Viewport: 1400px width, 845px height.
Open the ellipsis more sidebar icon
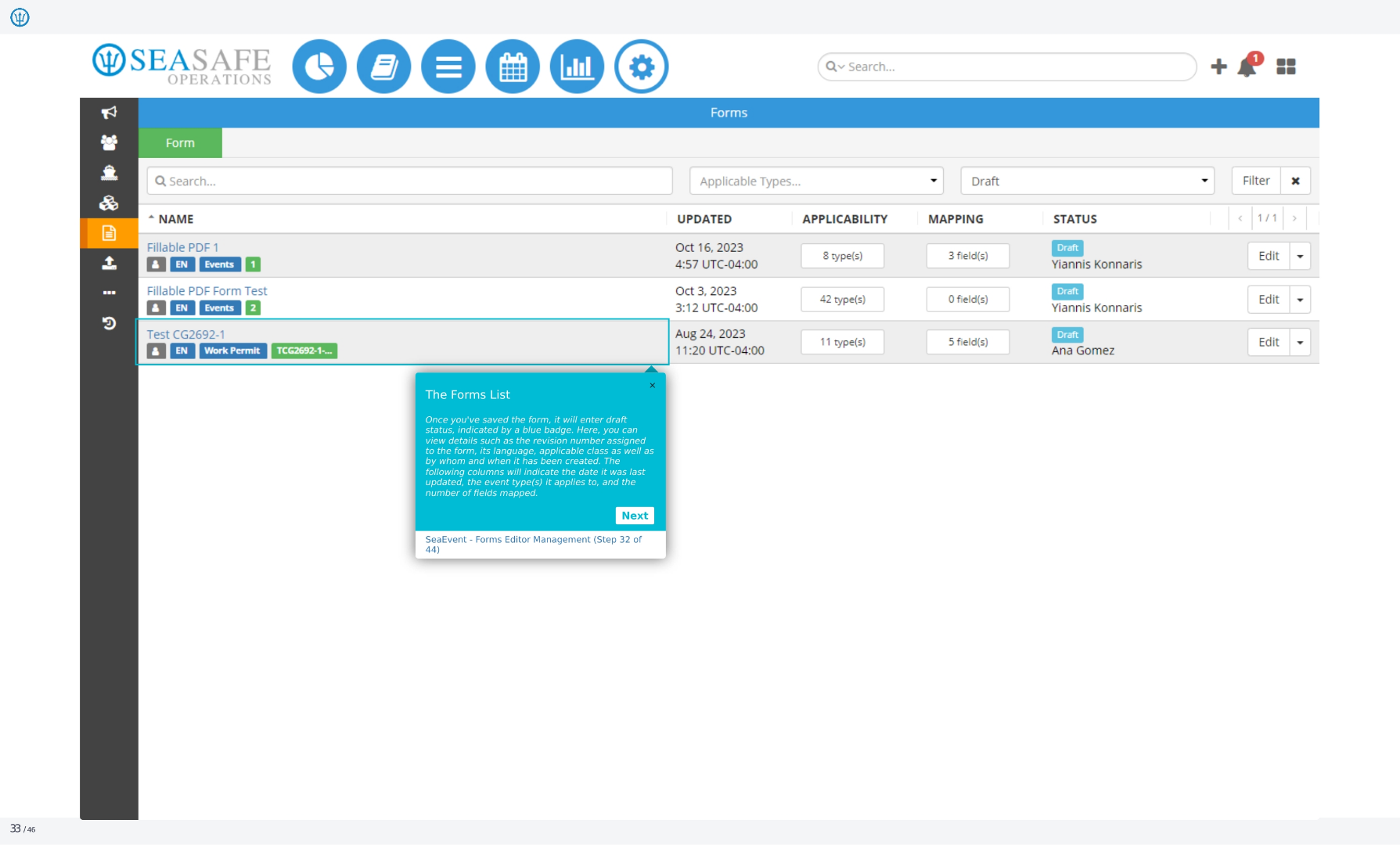(109, 293)
